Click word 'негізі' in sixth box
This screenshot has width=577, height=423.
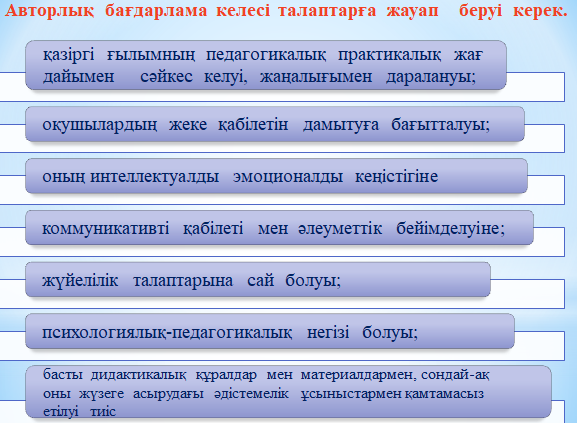[x=328, y=333]
